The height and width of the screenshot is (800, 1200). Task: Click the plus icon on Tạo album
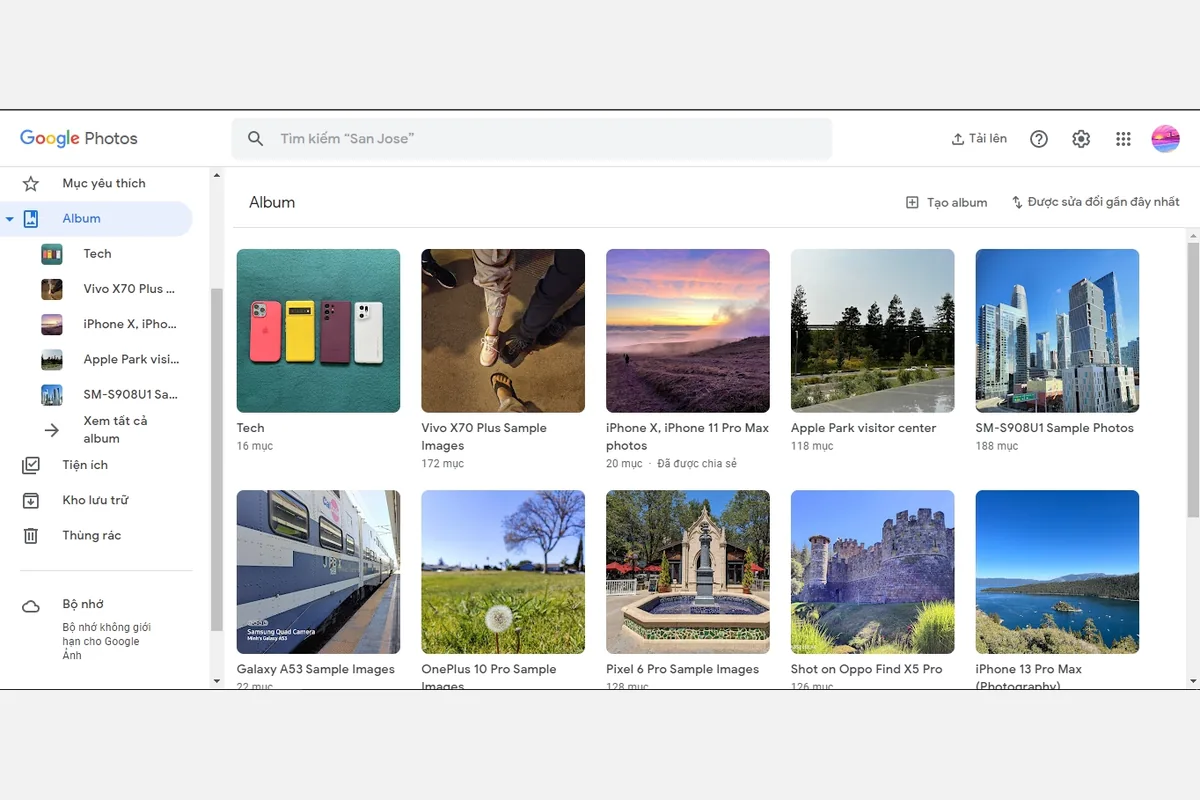[x=912, y=202]
